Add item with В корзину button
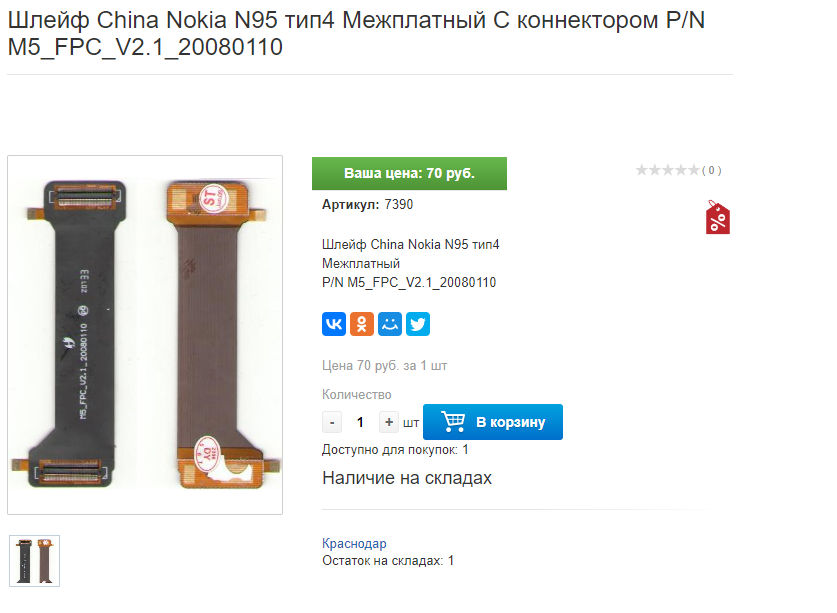The image size is (837, 613). point(493,422)
